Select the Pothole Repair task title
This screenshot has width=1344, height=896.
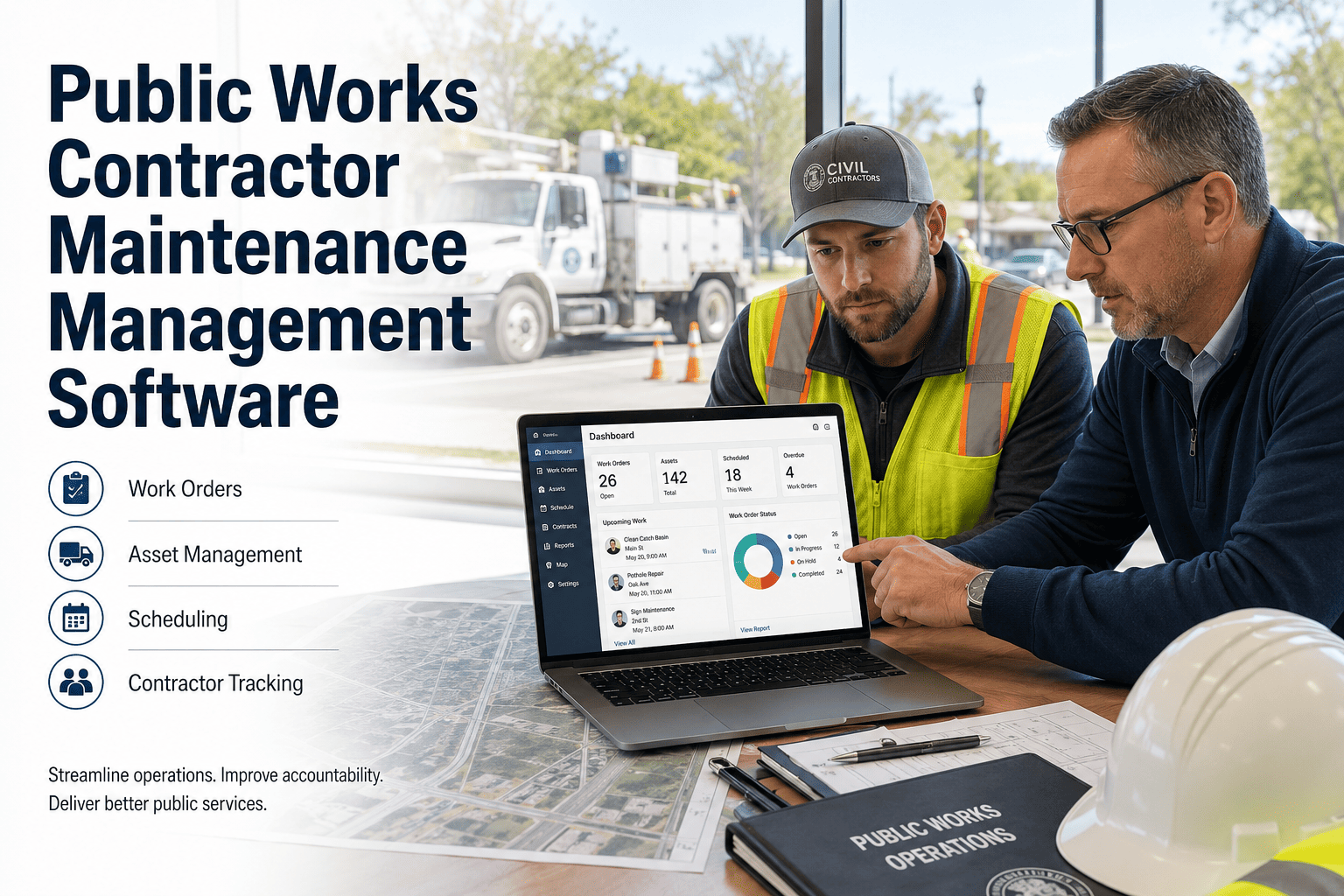(x=646, y=574)
